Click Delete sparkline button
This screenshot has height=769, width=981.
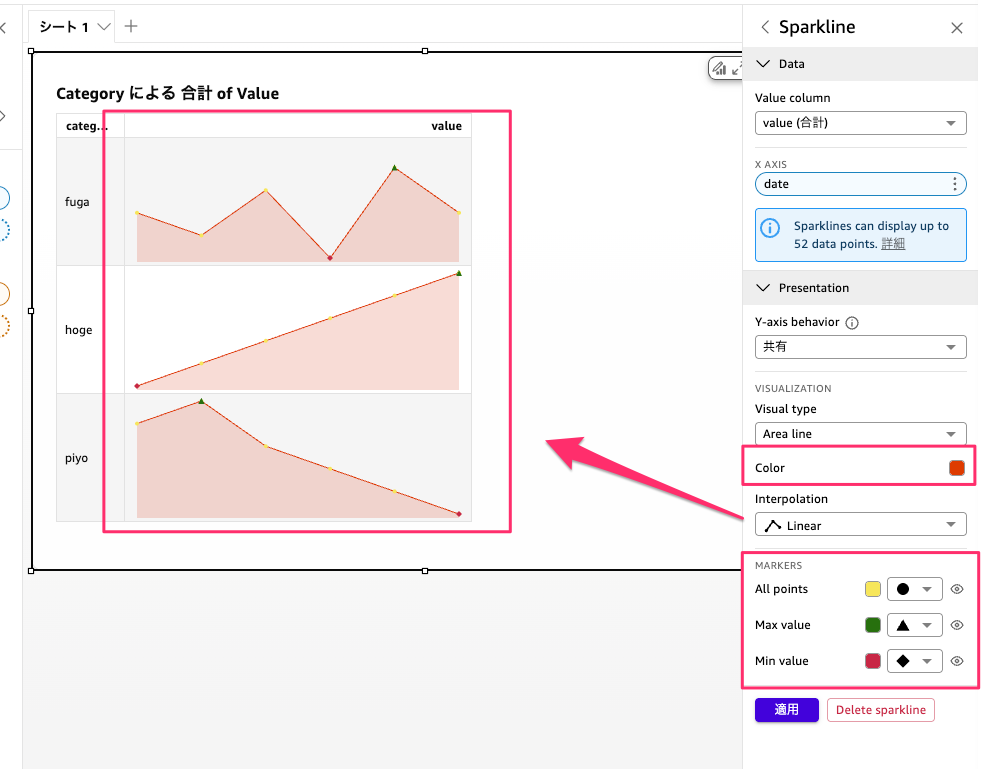point(880,710)
